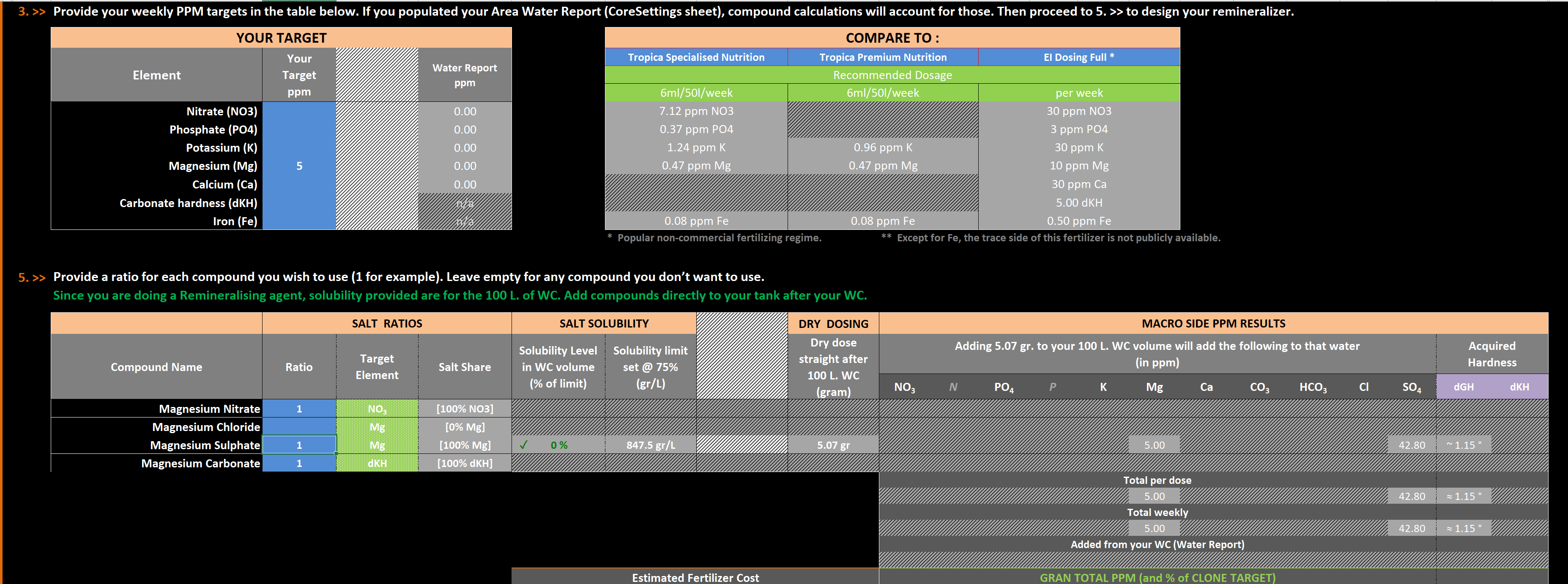Click the 'Estimated Fertilizer Cost' header

point(695,577)
